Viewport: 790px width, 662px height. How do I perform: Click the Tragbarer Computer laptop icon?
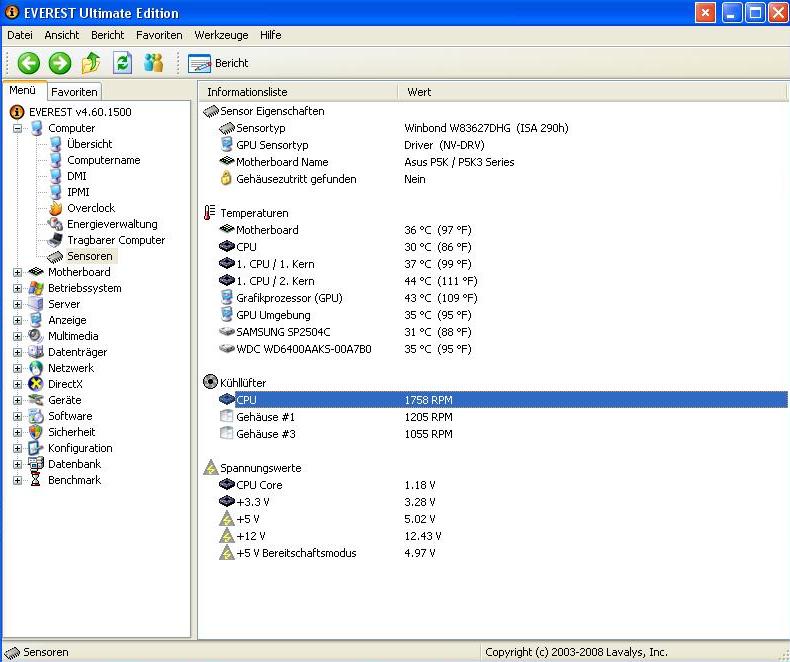point(55,240)
